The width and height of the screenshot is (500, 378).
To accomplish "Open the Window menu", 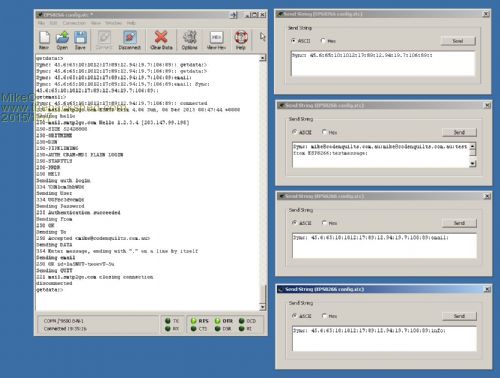I will [x=113, y=23].
